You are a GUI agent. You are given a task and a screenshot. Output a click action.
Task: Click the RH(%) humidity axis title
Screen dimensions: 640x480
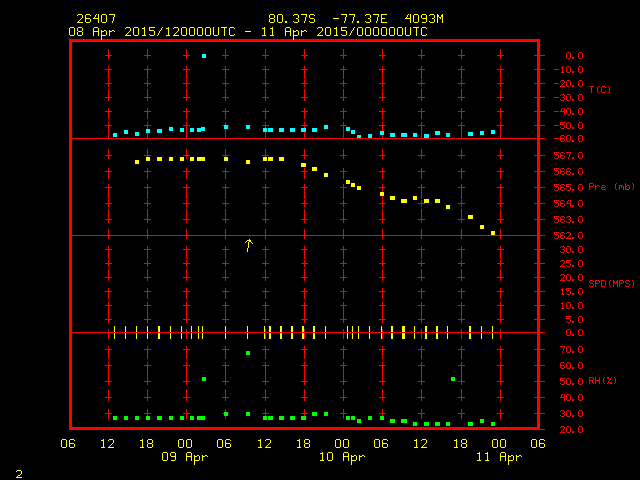(602, 381)
